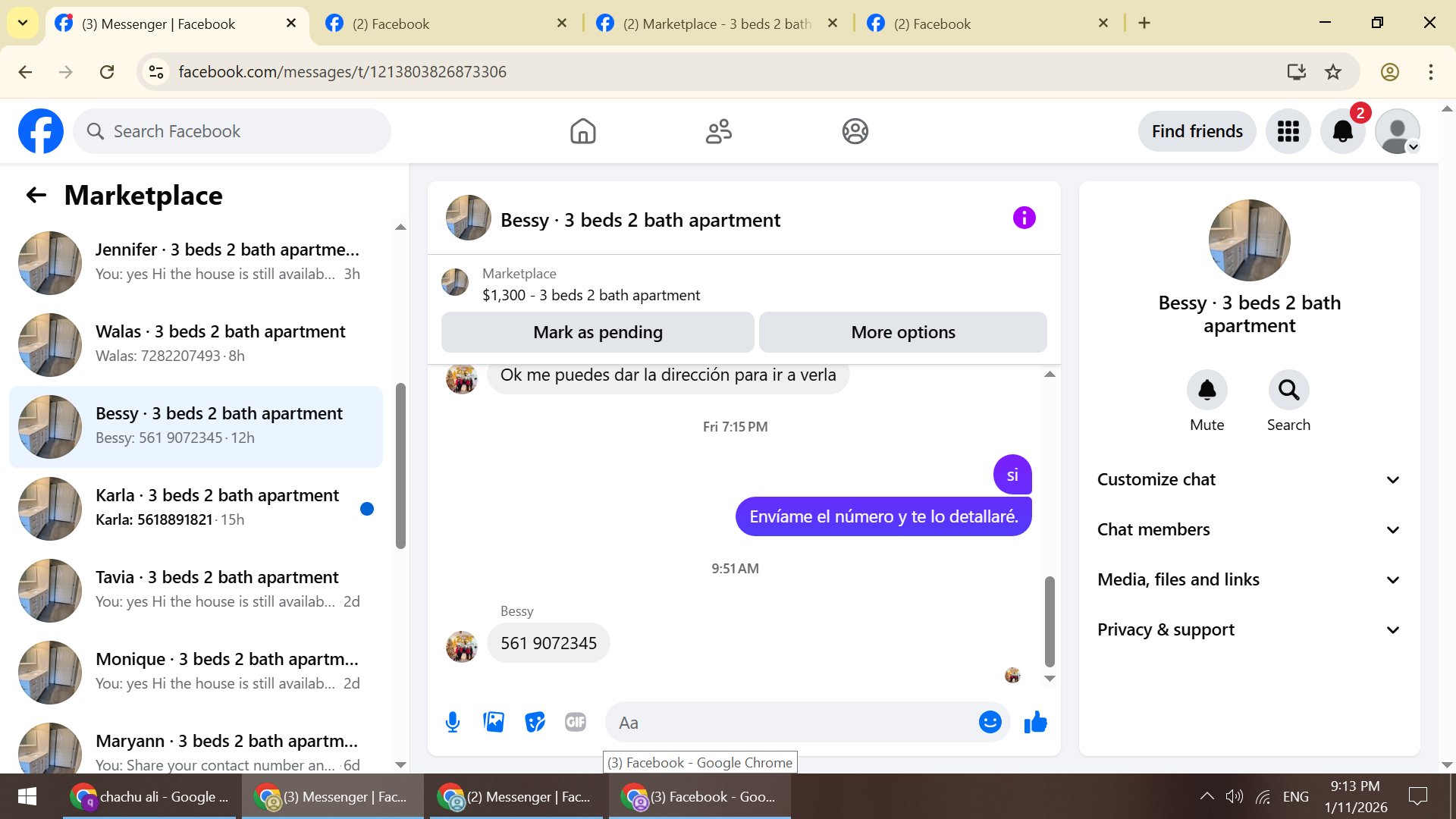Send a thumbs-up like

(x=1035, y=722)
